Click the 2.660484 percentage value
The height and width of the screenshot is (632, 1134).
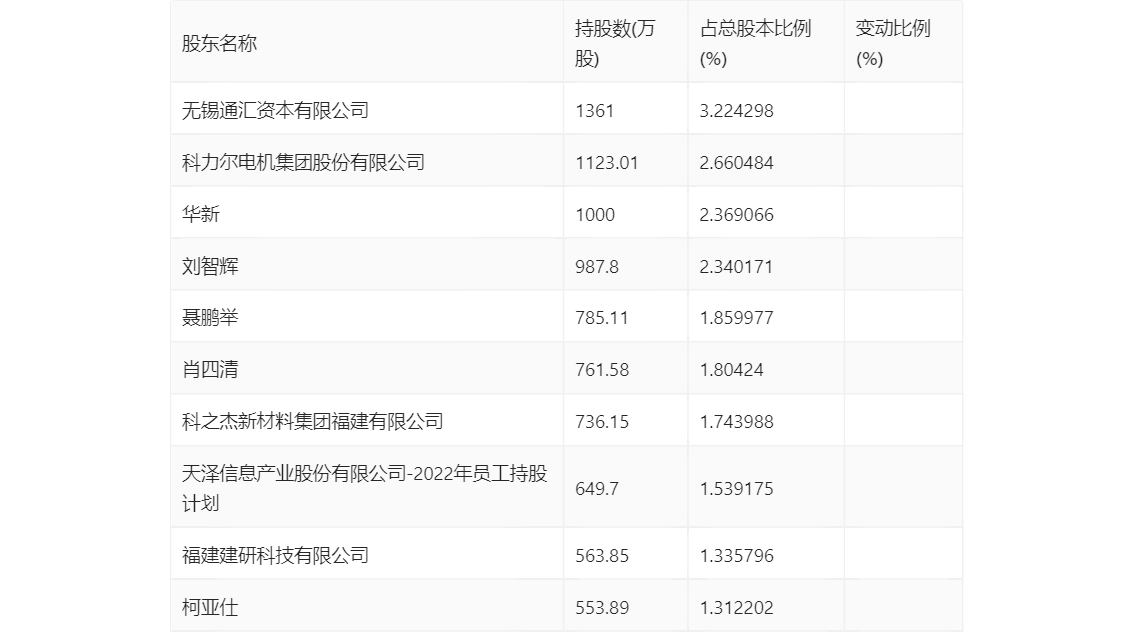[736, 163]
